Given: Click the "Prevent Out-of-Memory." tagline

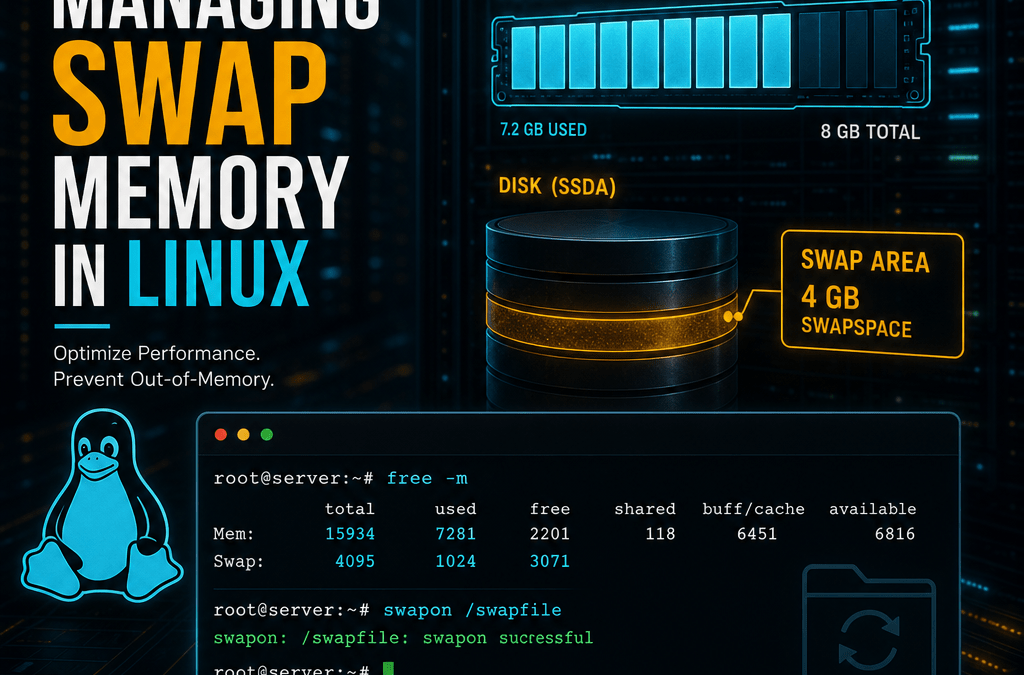Looking at the screenshot, I should coord(164,379).
